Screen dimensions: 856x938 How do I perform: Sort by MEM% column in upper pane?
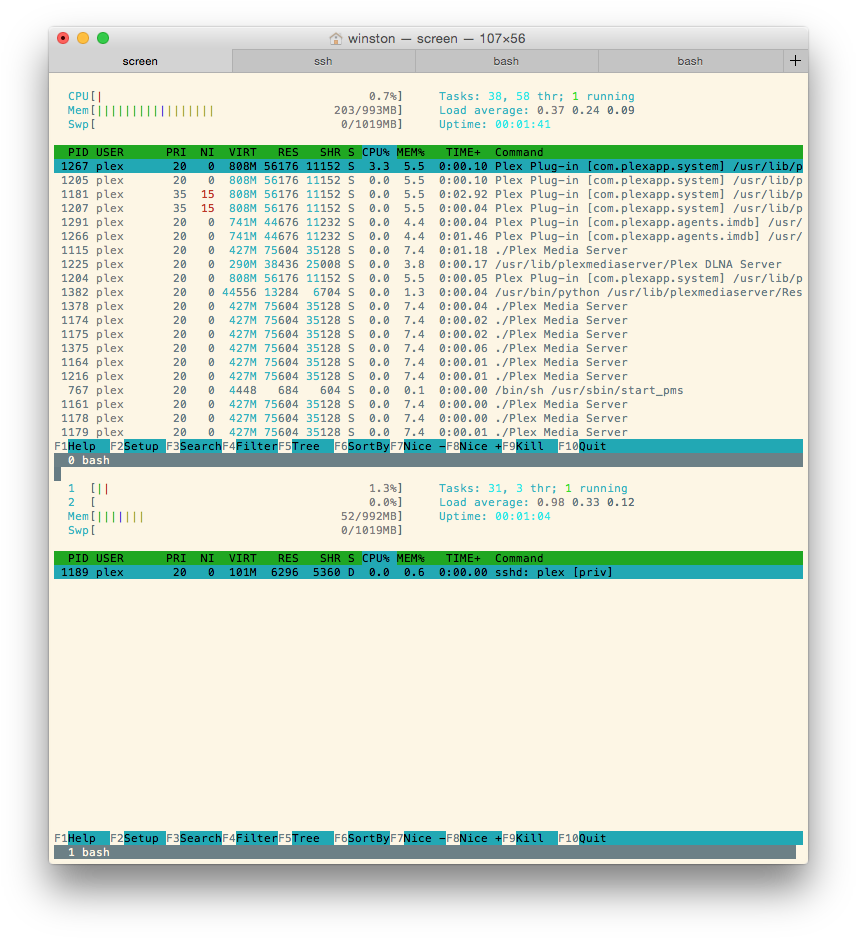(x=410, y=152)
